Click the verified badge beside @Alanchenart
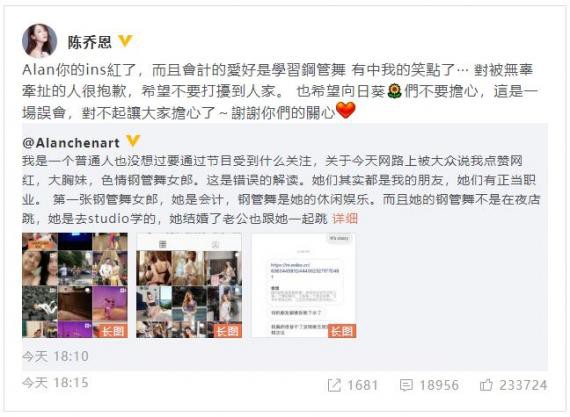The image size is (570, 417). (133, 141)
